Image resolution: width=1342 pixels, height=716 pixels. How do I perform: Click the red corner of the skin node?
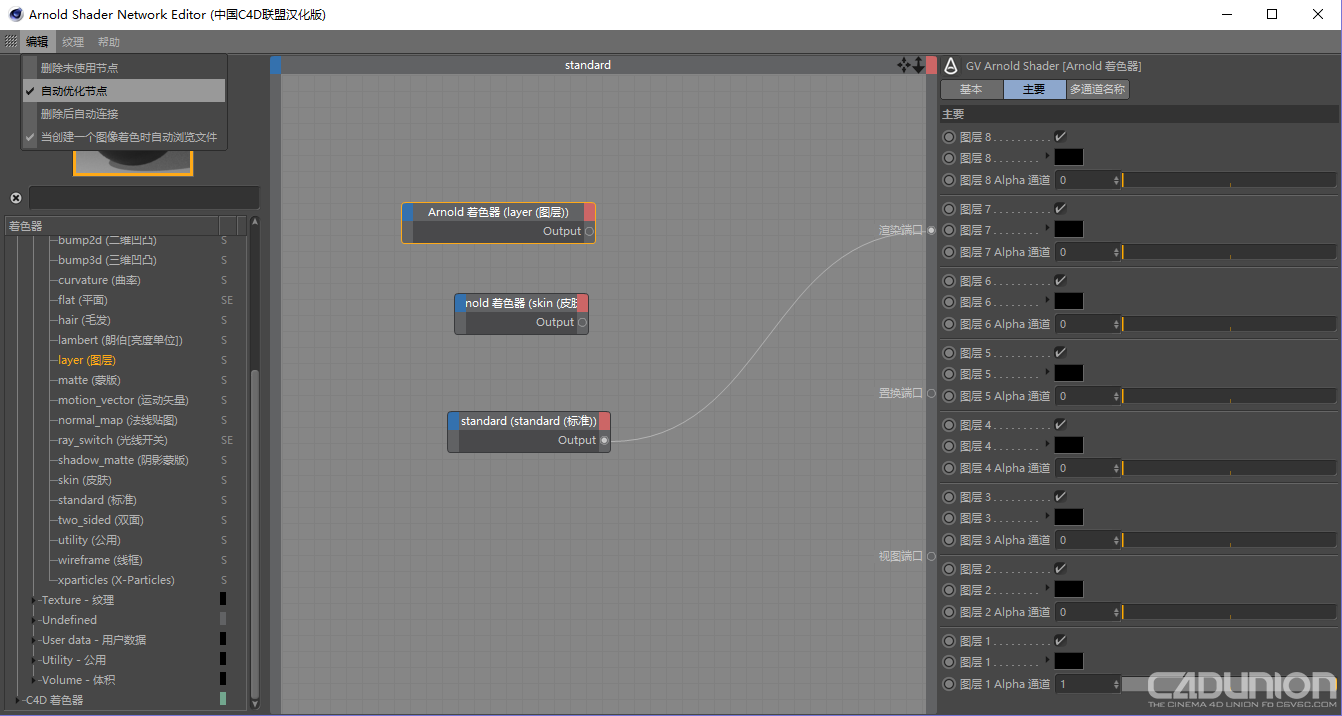pos(583,303)
